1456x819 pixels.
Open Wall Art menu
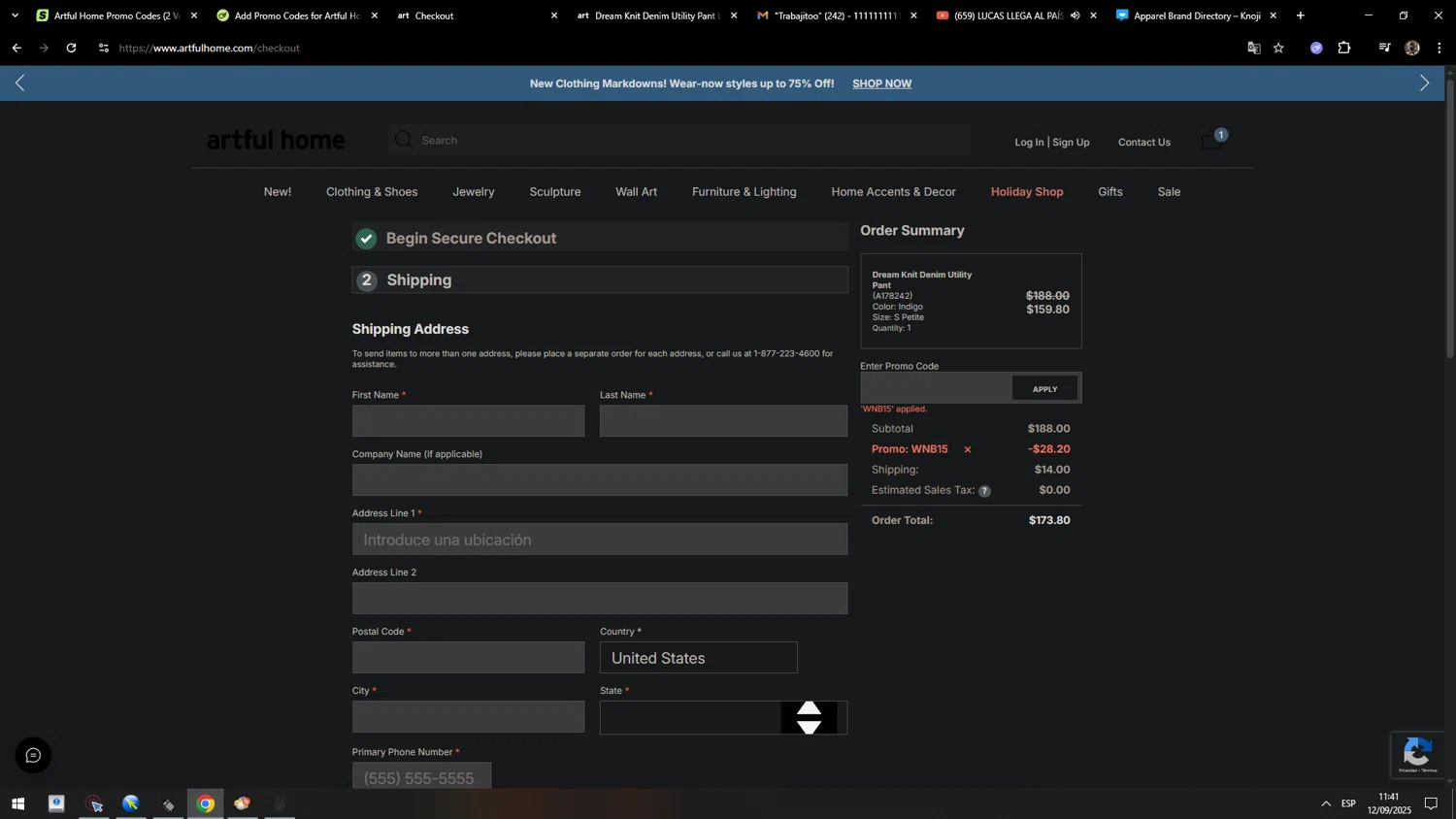point(637,192)
